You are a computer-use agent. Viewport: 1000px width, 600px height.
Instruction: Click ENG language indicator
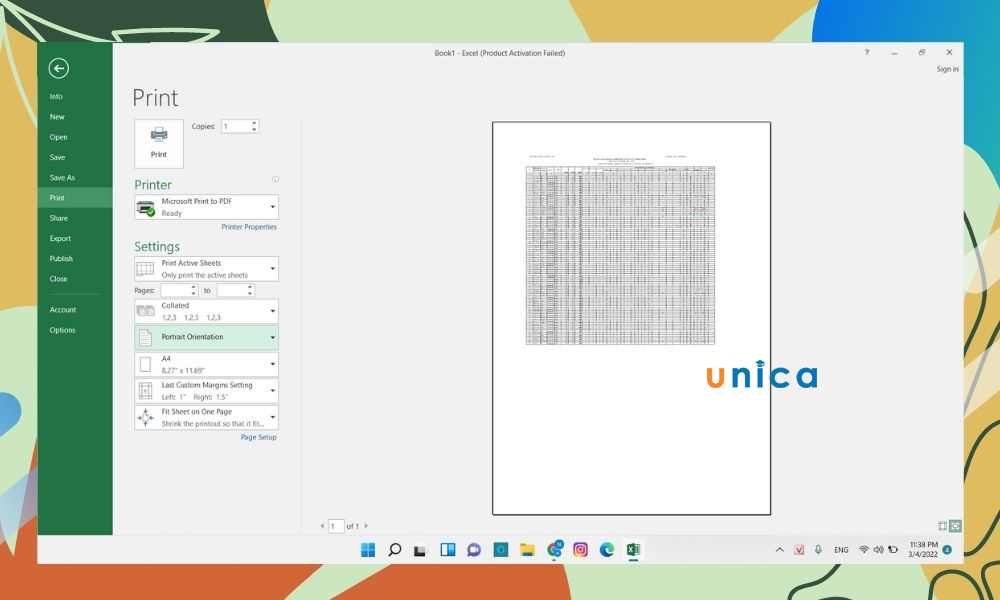pos(841,550)
